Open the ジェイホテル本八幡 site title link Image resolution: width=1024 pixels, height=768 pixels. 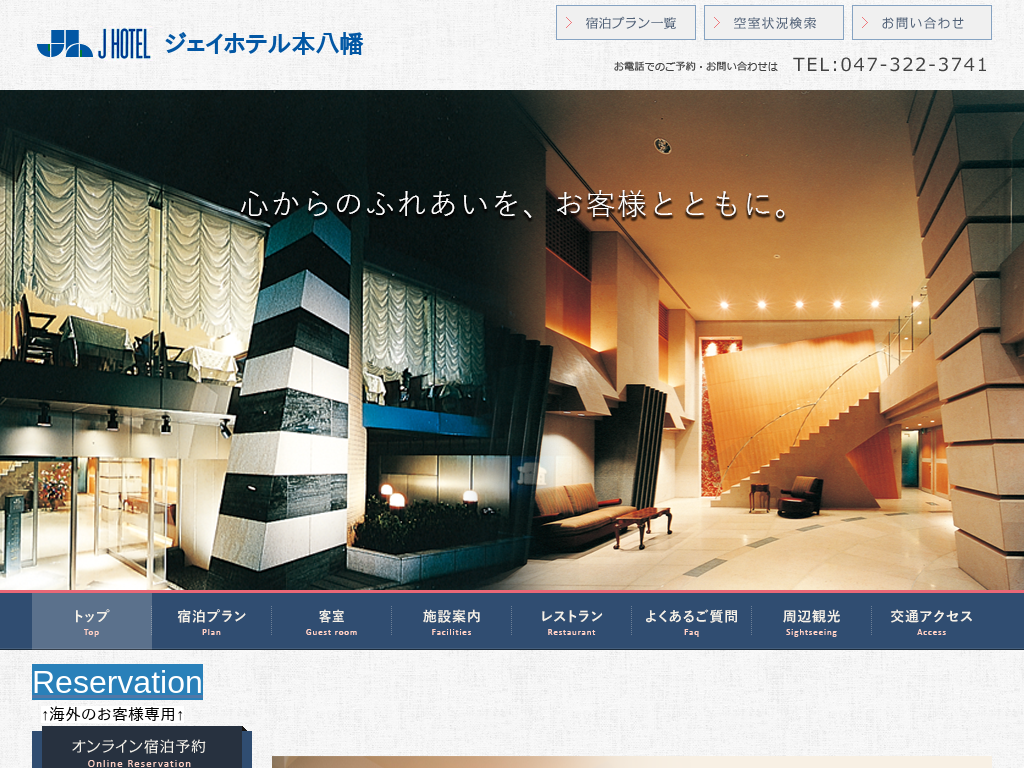264,44
